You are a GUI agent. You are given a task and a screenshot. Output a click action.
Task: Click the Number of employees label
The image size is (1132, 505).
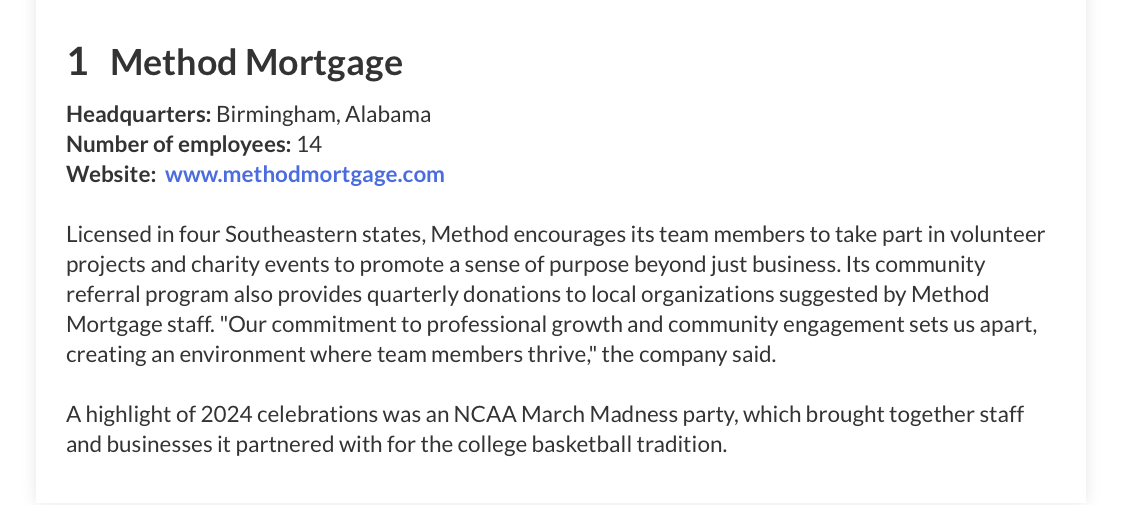[x=179, y=144]
